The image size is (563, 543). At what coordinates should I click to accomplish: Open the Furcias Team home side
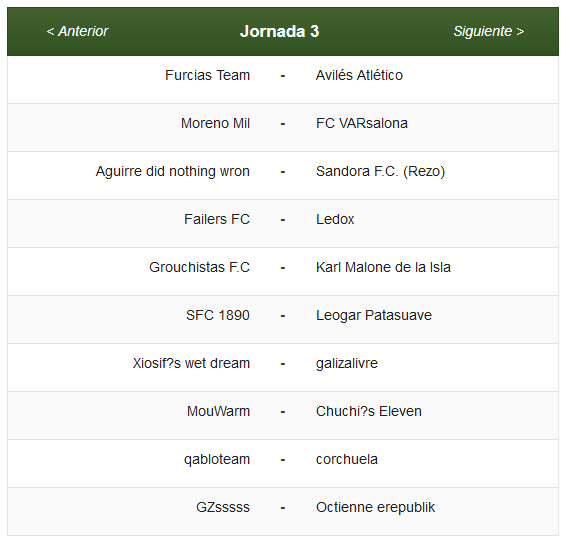pos(207,75)
